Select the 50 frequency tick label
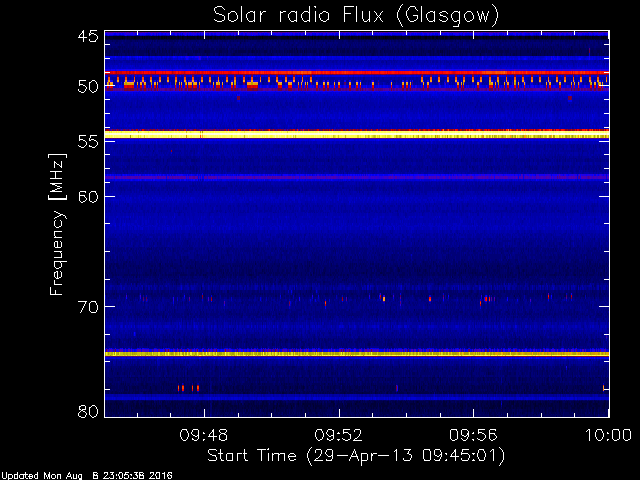 click(88, 87)
